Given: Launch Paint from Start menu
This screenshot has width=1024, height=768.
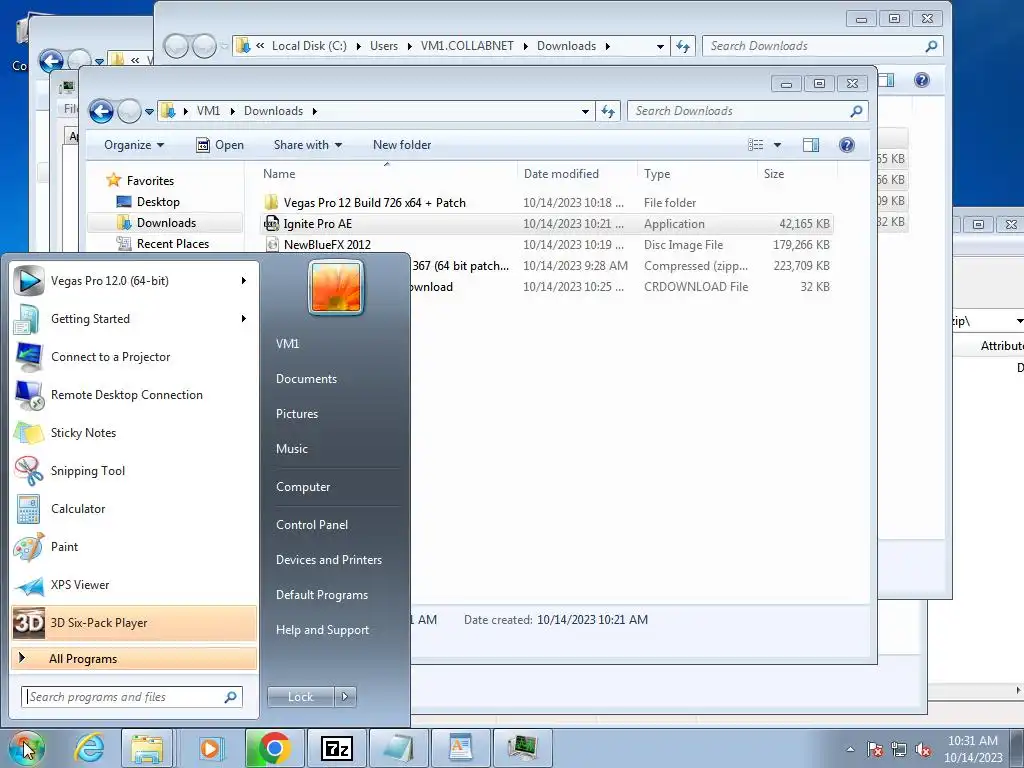Looking at the screenshot, I should tap(135, 547).
